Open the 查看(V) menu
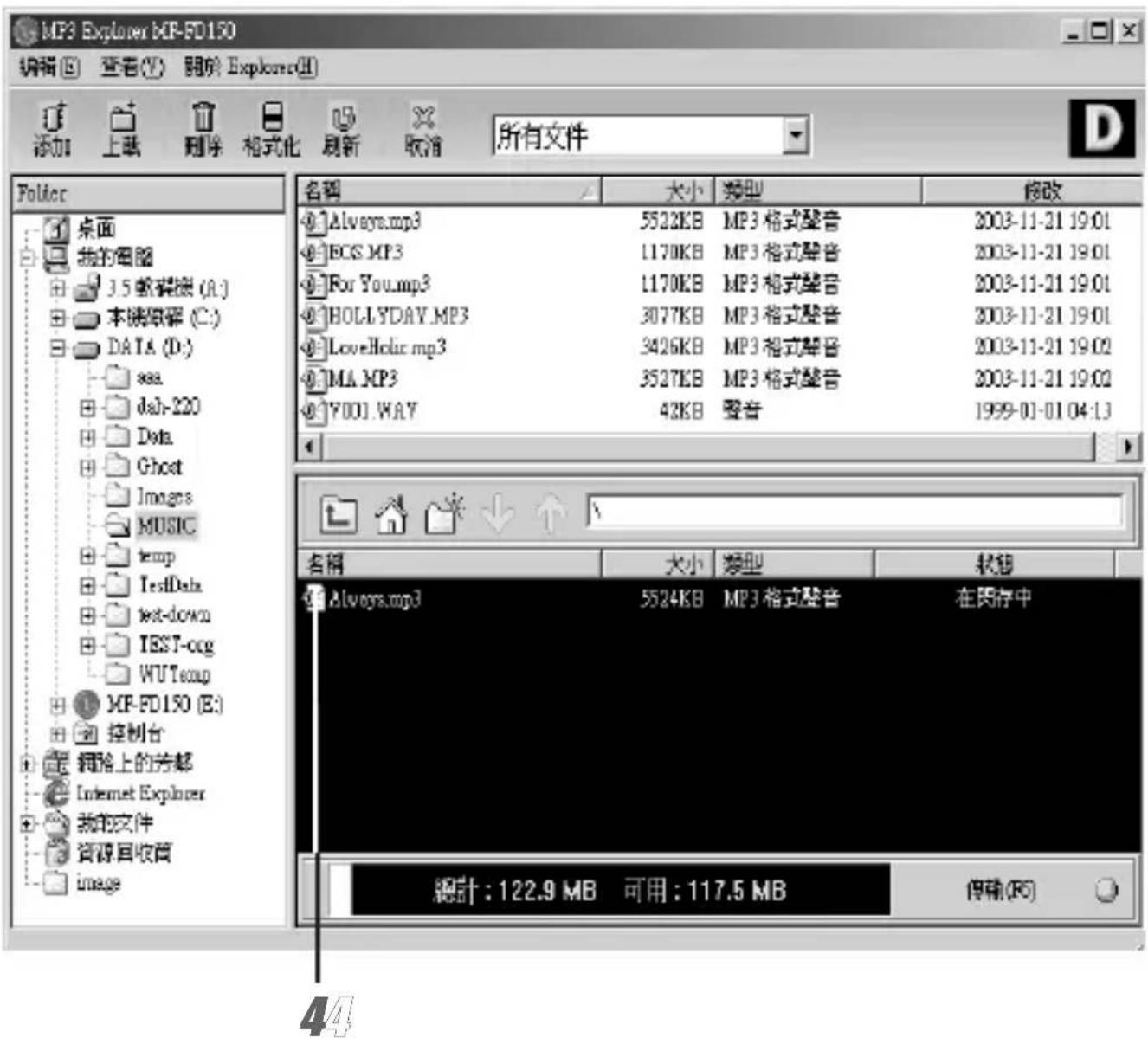This screenshot has height=1044, width=1148. pos(132,68)
